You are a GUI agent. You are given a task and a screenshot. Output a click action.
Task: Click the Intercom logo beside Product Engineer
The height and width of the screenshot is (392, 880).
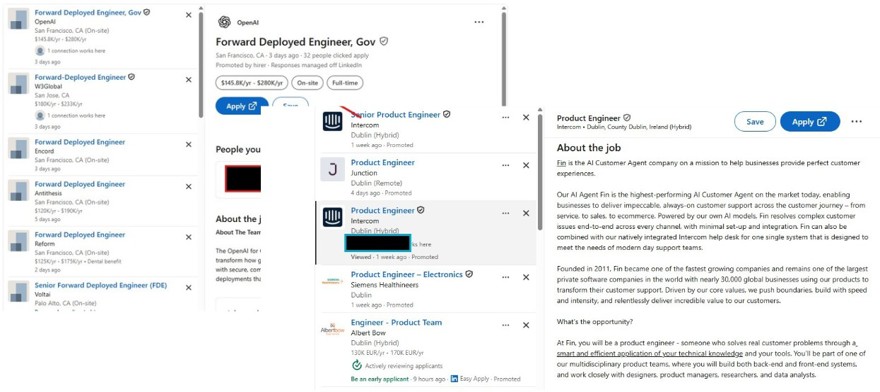pos(332,217)
